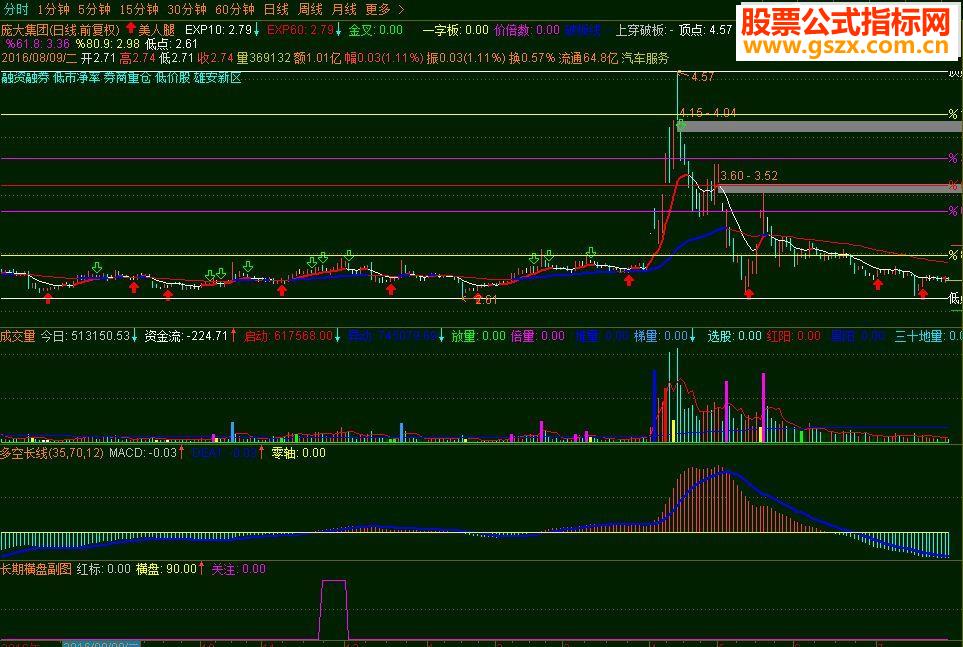Click the EXP10: 2.79 value

[219, 29]
